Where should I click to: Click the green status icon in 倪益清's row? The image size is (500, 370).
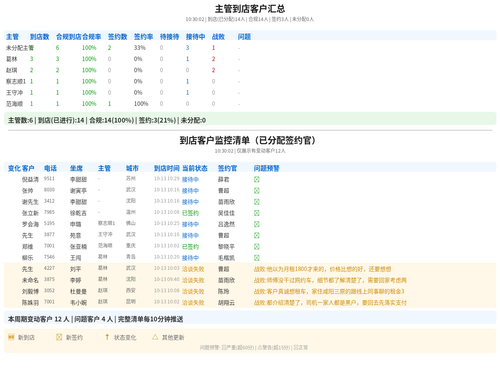click(257, 179)
